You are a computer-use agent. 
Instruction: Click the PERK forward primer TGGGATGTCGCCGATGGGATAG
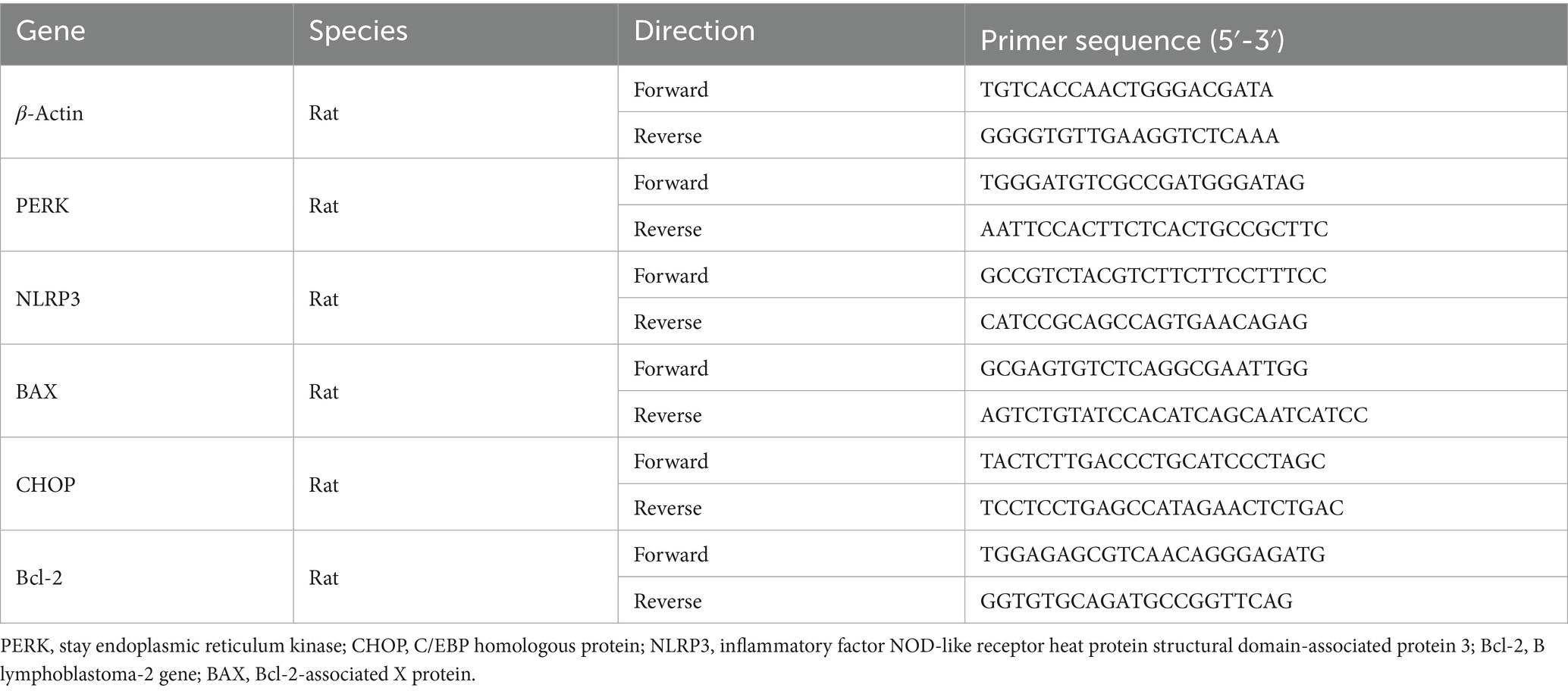(1142, 183)
